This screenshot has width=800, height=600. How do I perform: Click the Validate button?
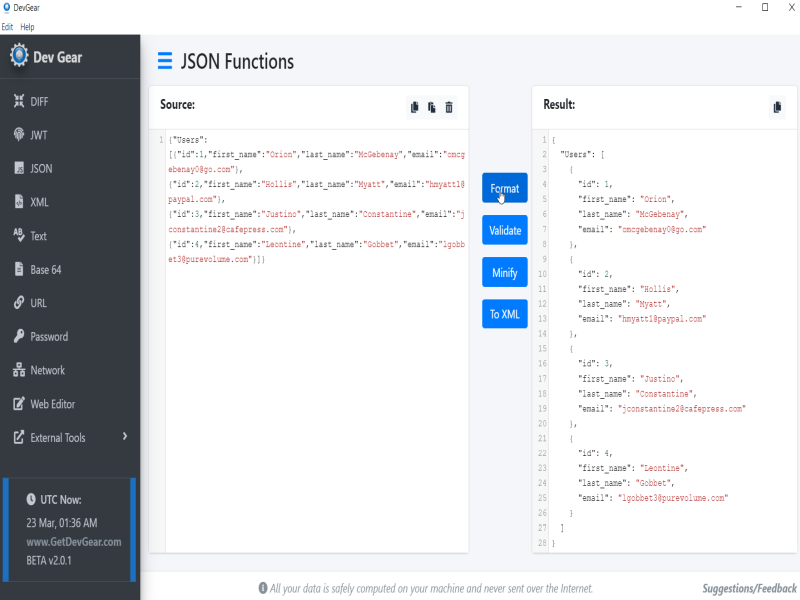click(505, 230)
